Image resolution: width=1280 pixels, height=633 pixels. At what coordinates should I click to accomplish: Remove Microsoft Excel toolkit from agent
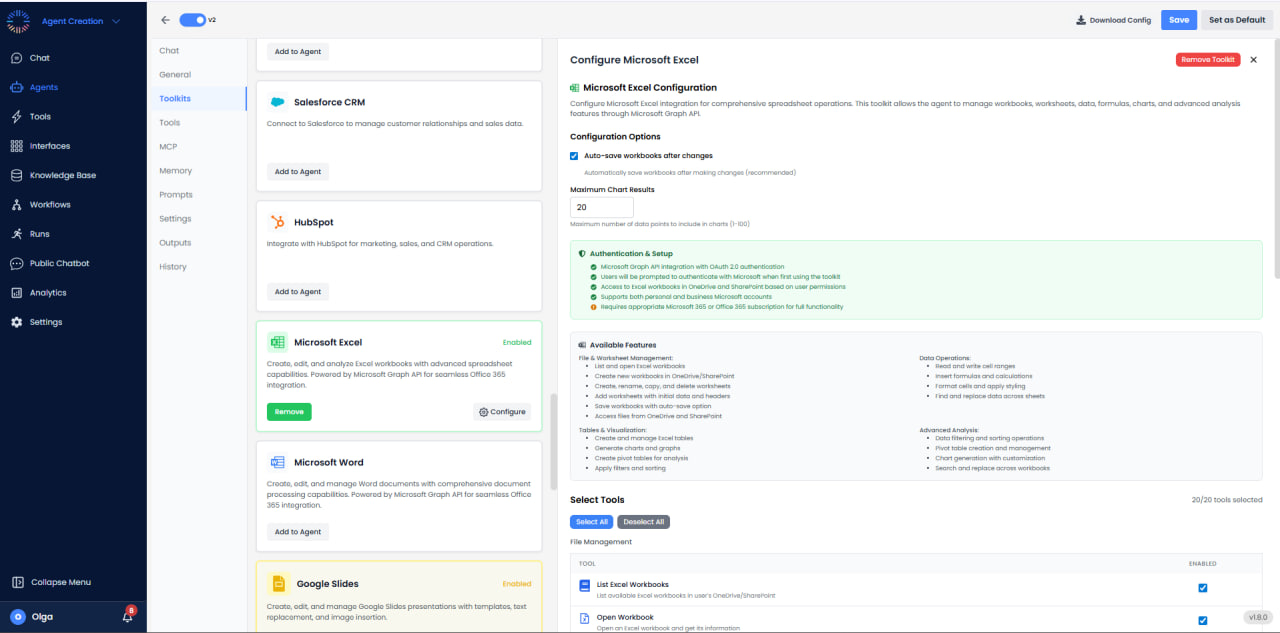click(x=289, y=412)
